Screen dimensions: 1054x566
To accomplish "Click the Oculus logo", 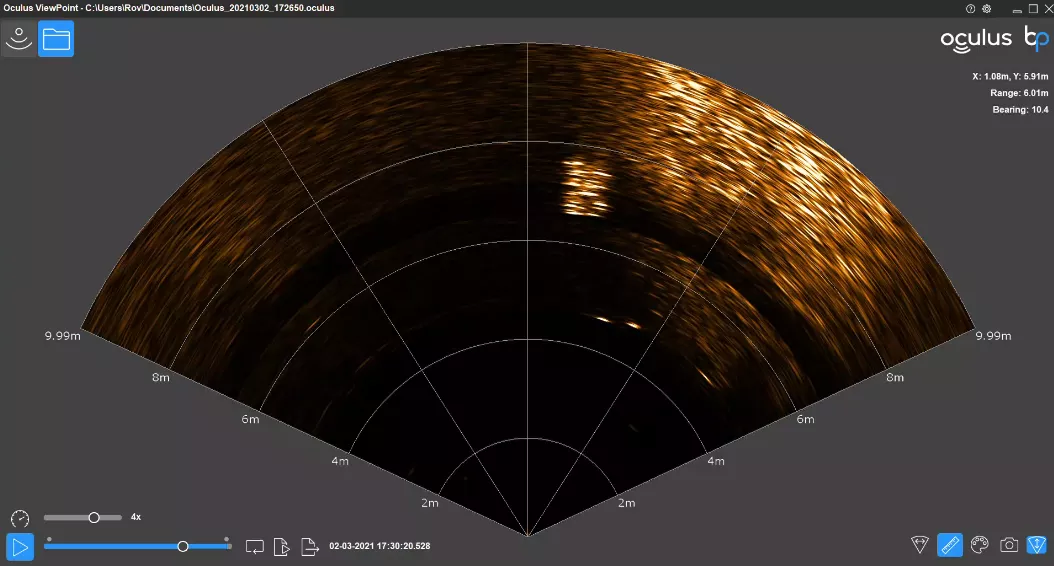I will (x=976, y=39).
